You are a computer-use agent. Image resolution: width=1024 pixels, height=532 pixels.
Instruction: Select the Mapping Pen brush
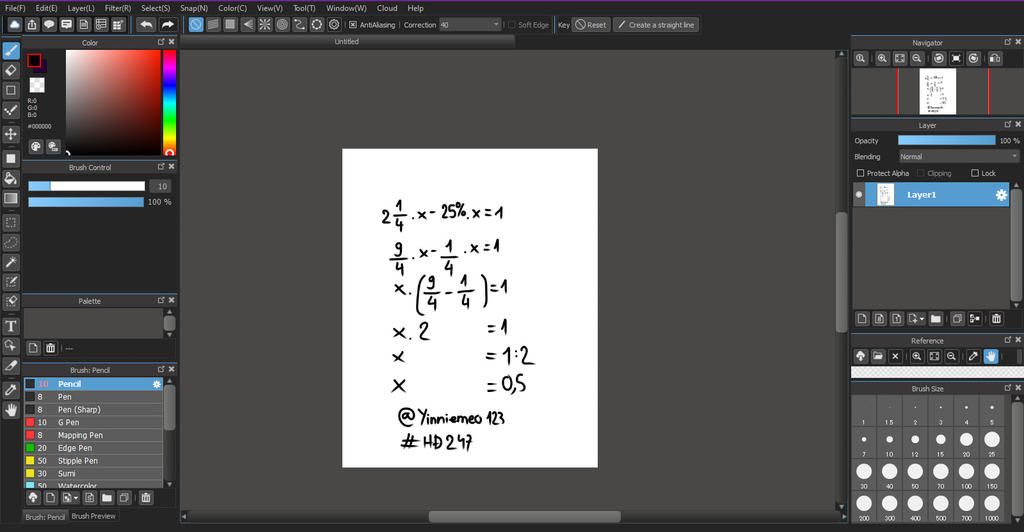click(x=93, y=435)
